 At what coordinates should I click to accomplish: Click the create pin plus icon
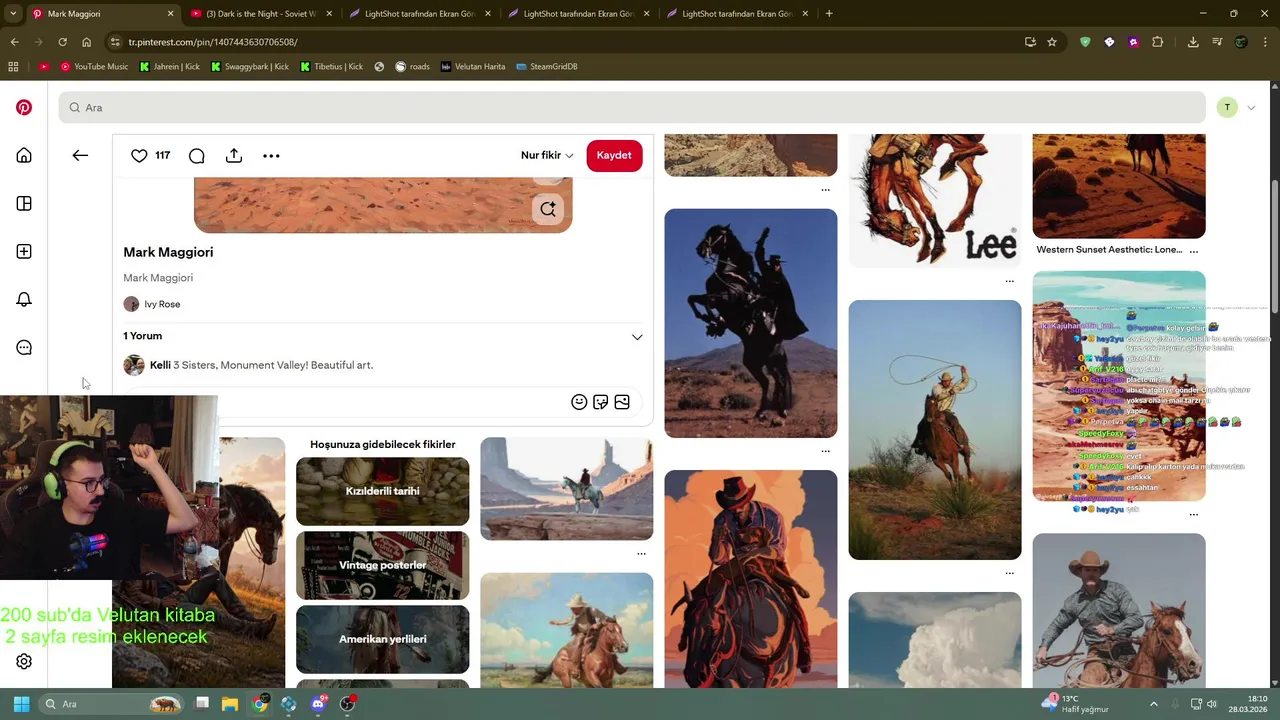(x=24, y=251)
